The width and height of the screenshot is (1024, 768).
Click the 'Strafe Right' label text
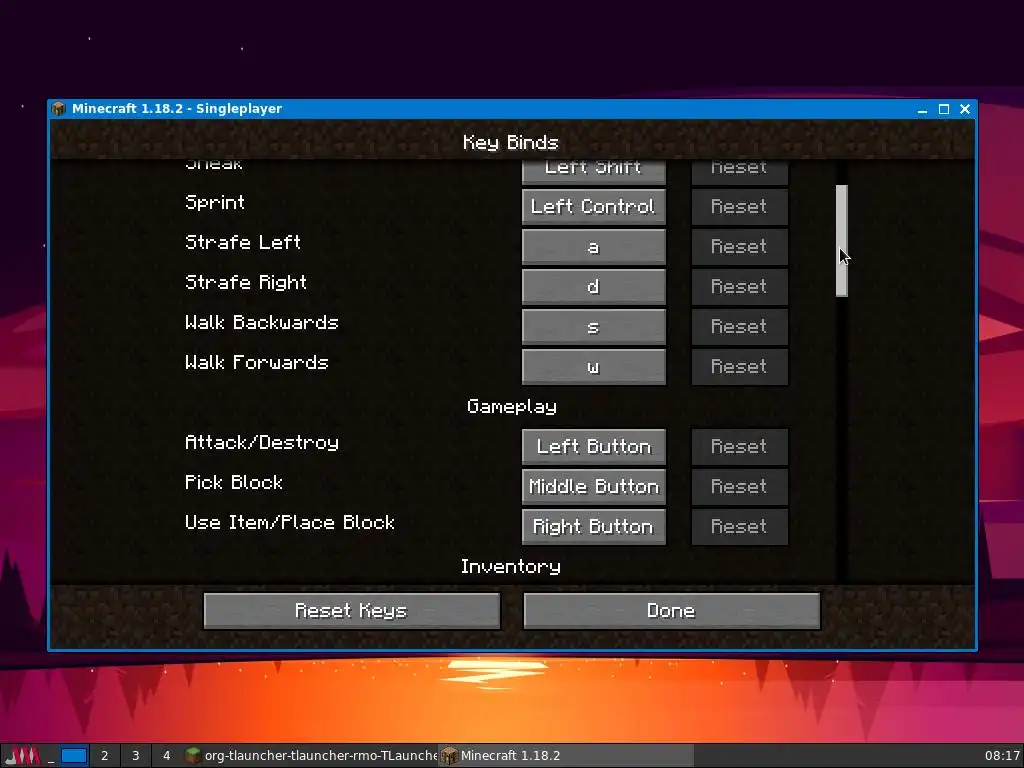click(246, 283)
